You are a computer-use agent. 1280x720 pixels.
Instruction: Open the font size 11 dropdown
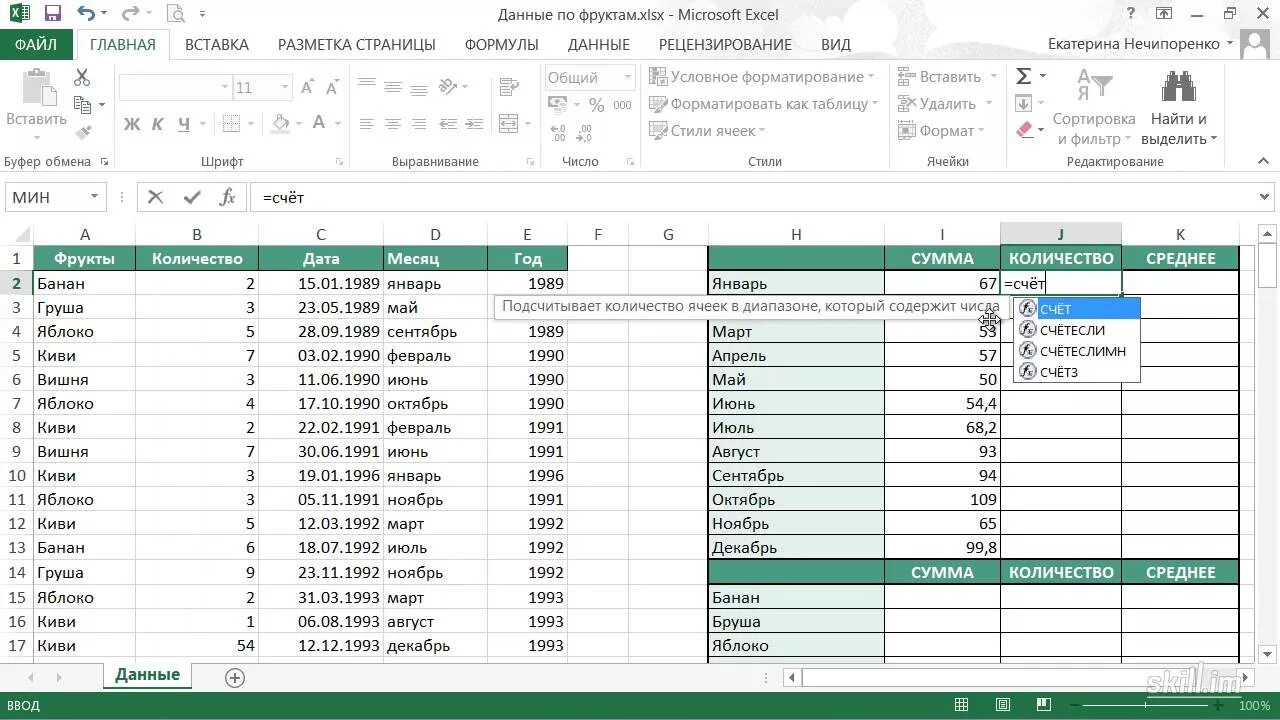click(x=285, y=88)
